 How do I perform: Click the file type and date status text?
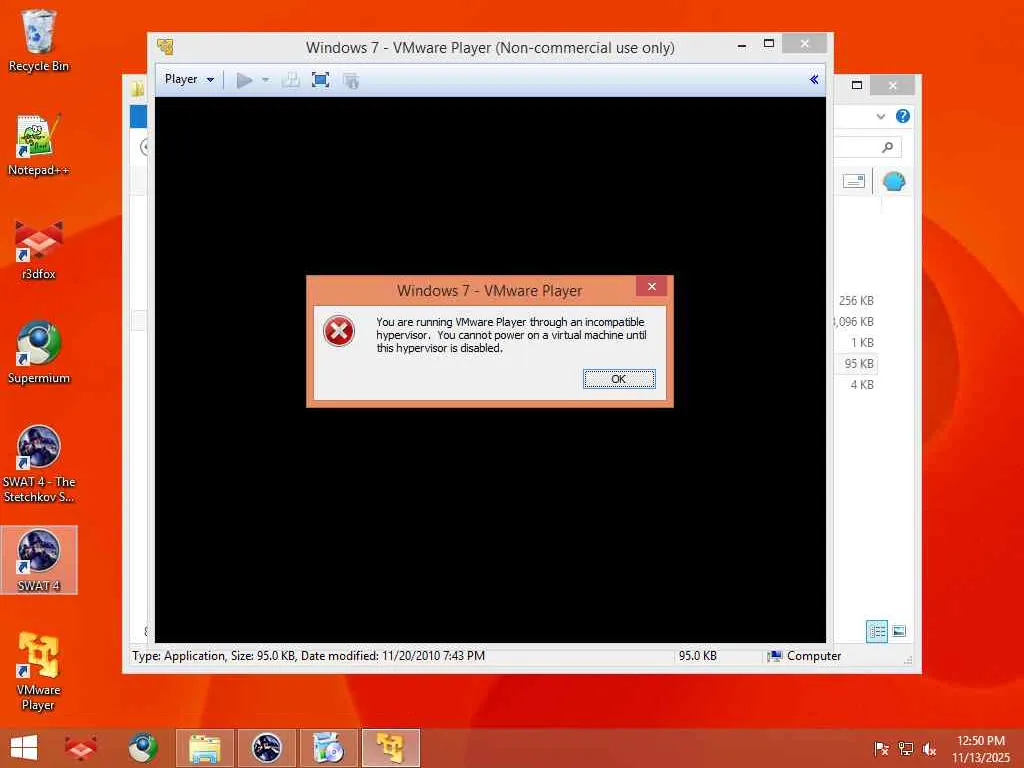tap(308, 656)
